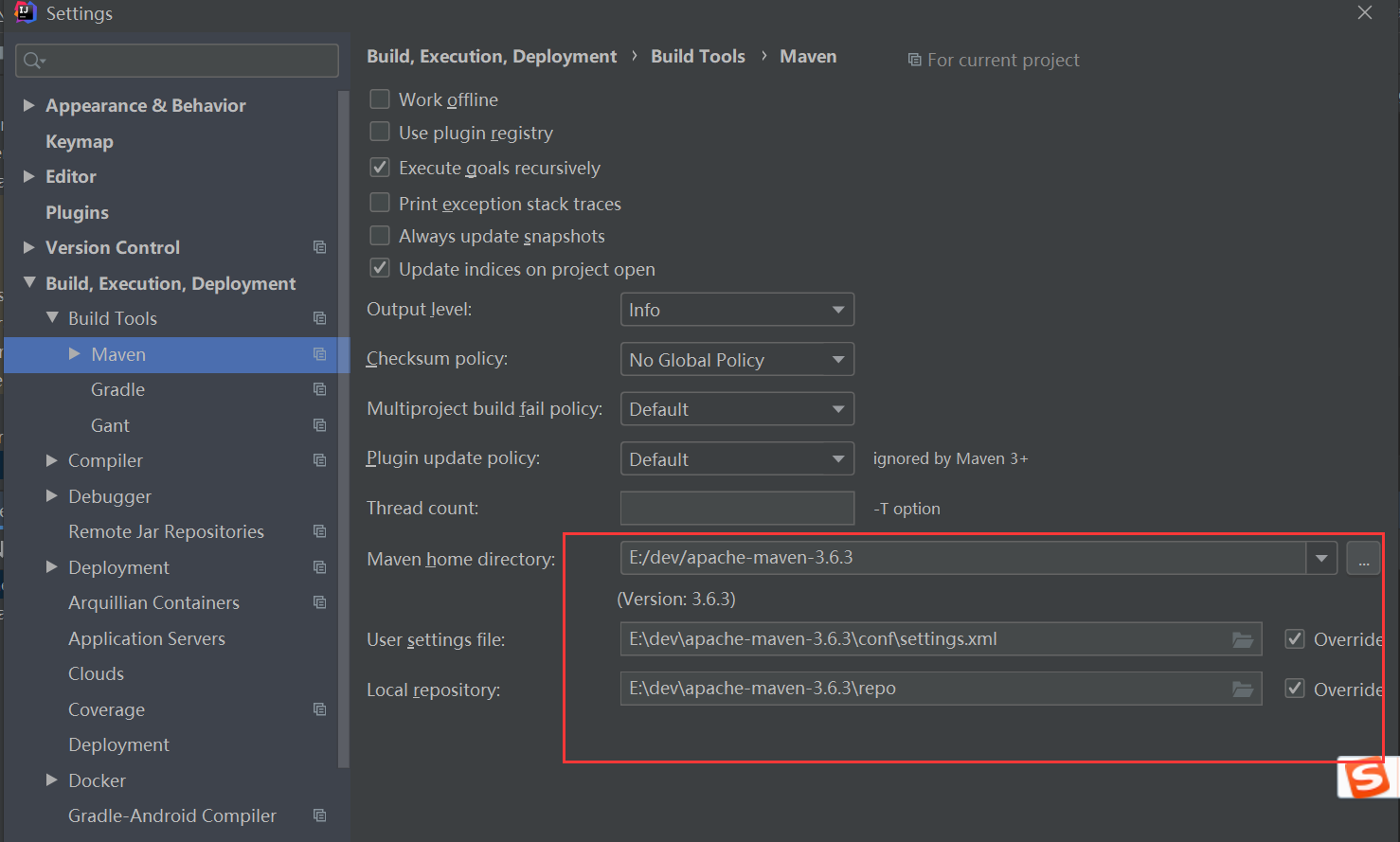Uncheck Override for local repository
The image size is (1400, 842).
[1294, 689]
